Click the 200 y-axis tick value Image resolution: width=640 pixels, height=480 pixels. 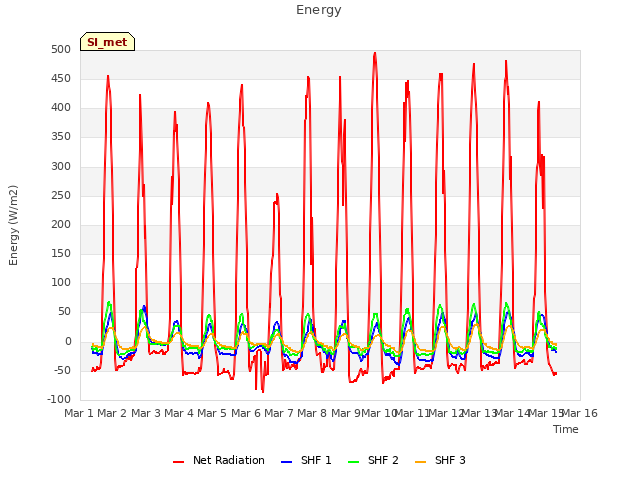(x=61, y=225)
